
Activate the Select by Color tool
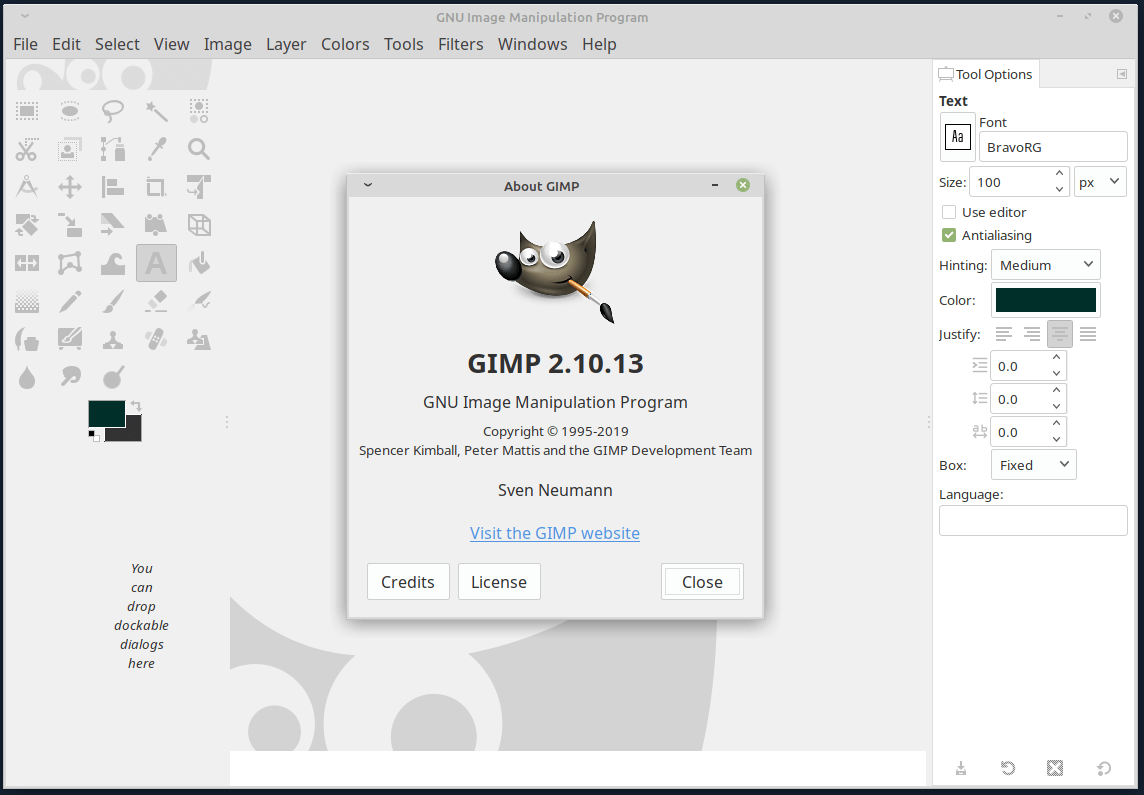199,111
